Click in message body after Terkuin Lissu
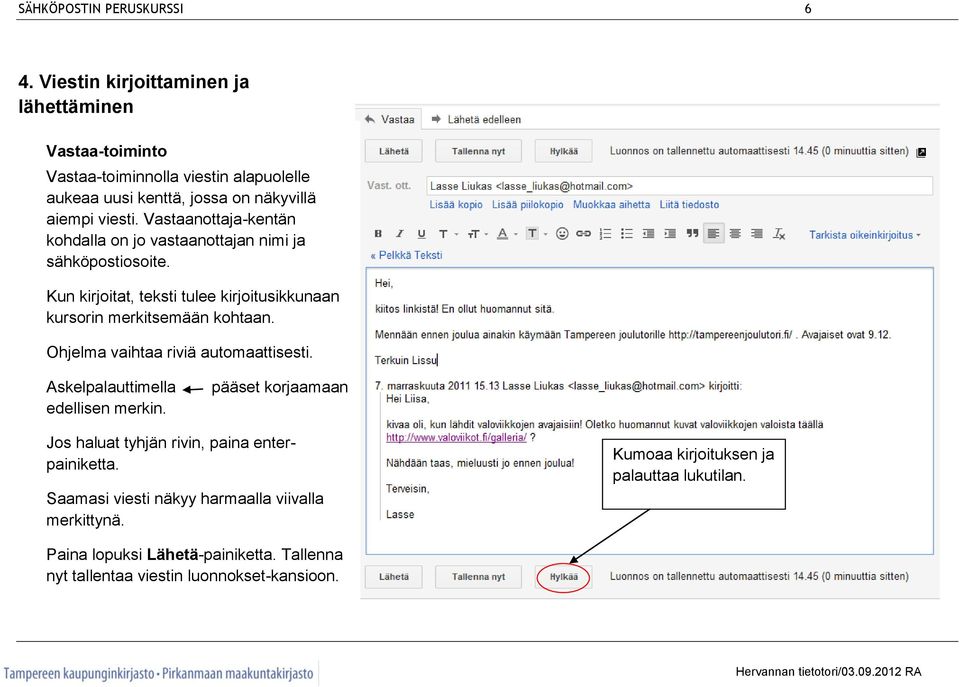 pyautogui.click(x=439, y=361)
